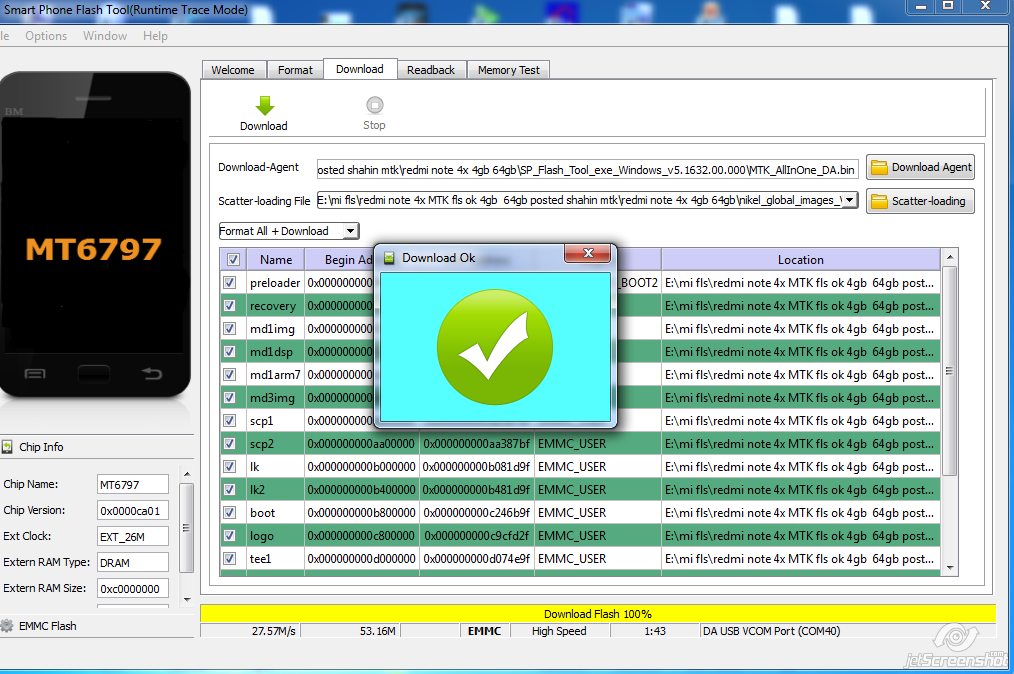Open the Format All + Download dropdown
The height and width of the screenshot is (674, 1014).
pyautogui.click(x=350, y=231)
